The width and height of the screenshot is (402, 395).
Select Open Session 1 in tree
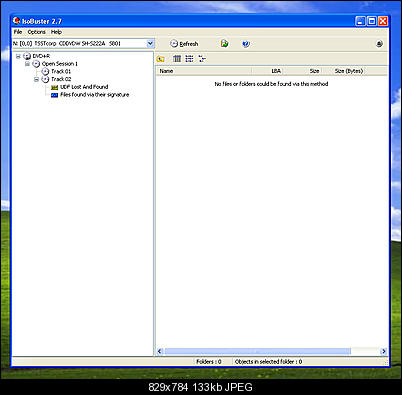tap(60, 64)
